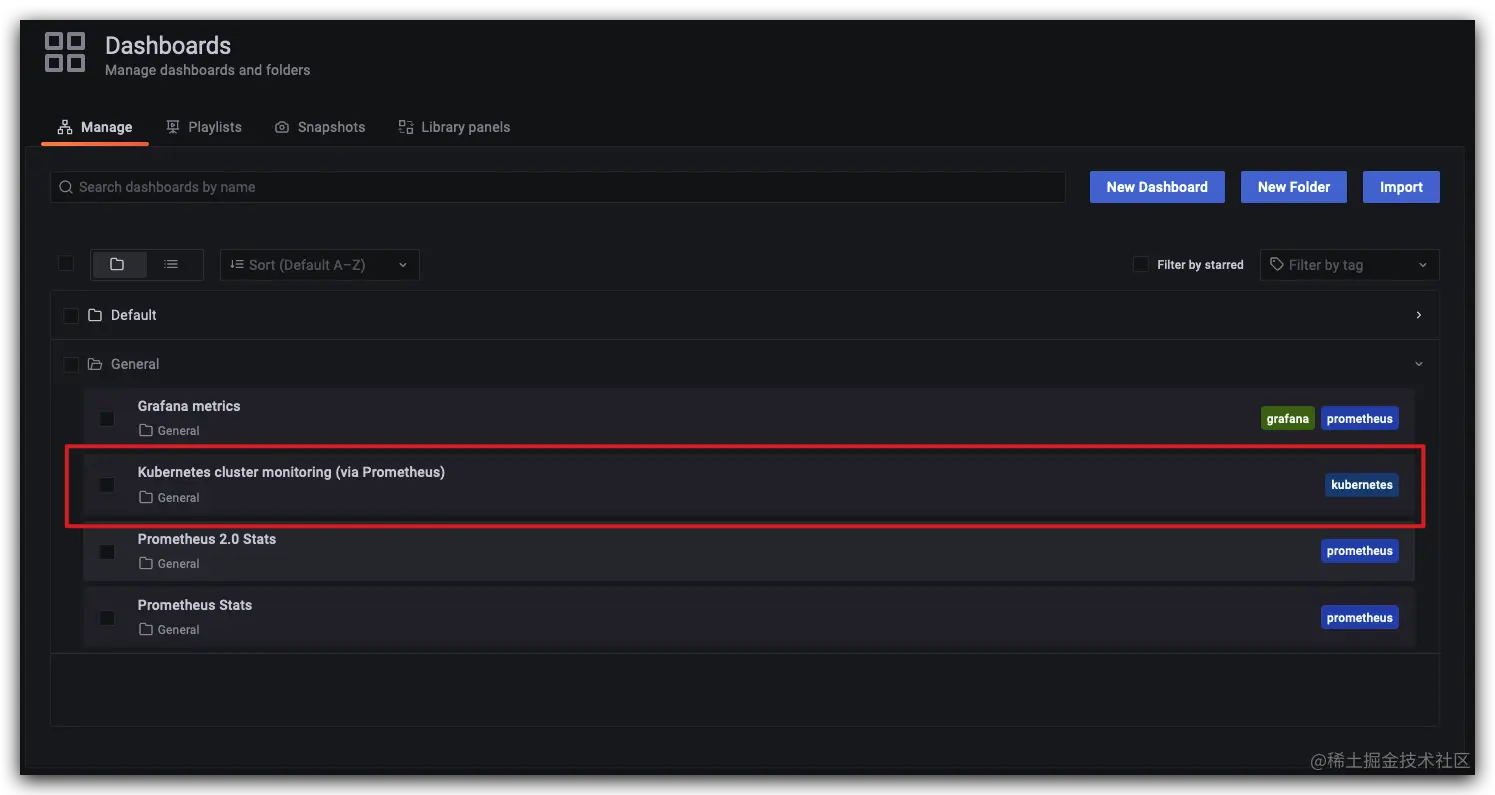Click General label under Grafana metrics

coord(179,431)
